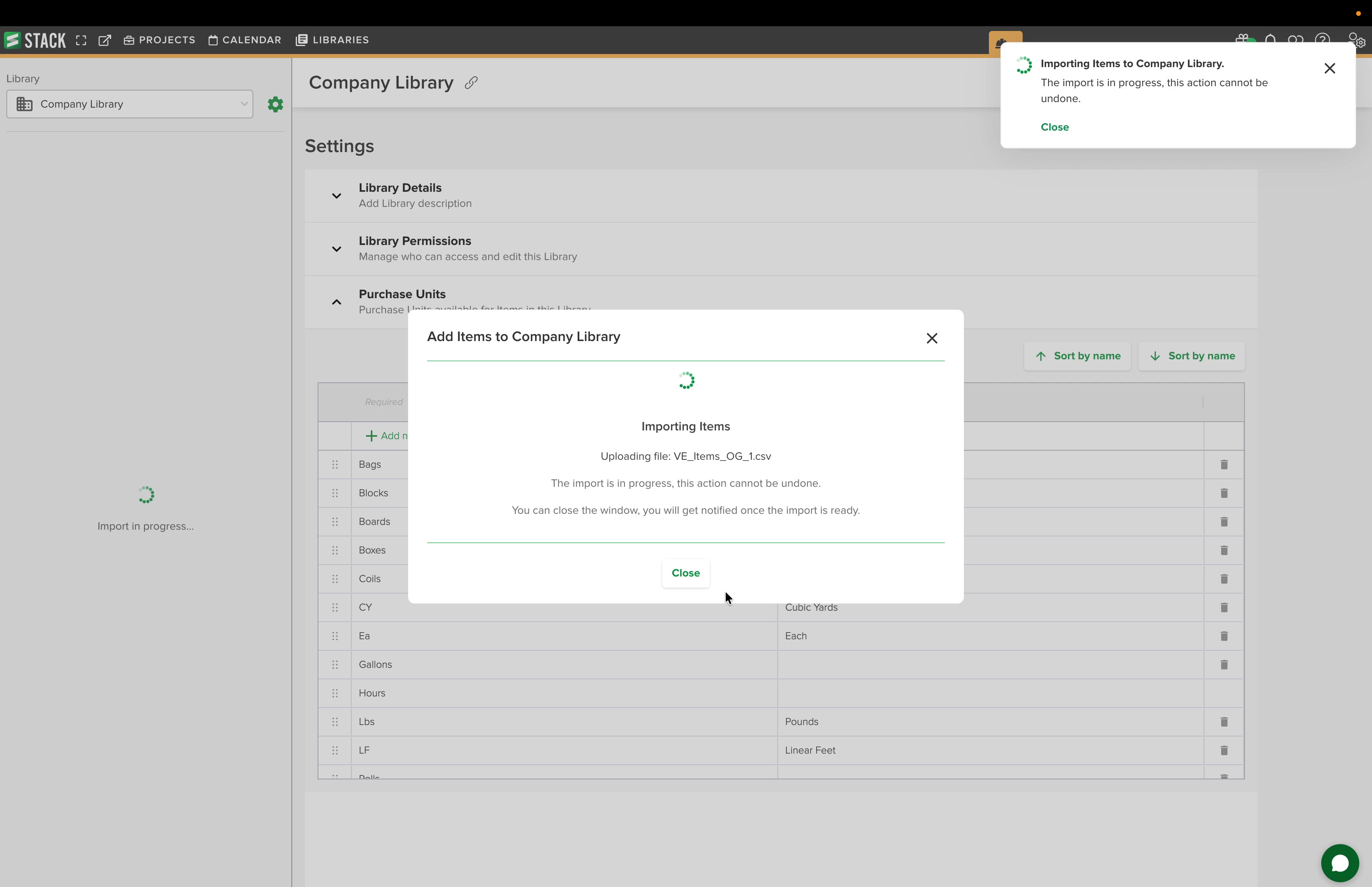The height and width of the screenshot is (887, 1372).
Task: Grab the drag handle for Hours row
Action: click(335, 693)
